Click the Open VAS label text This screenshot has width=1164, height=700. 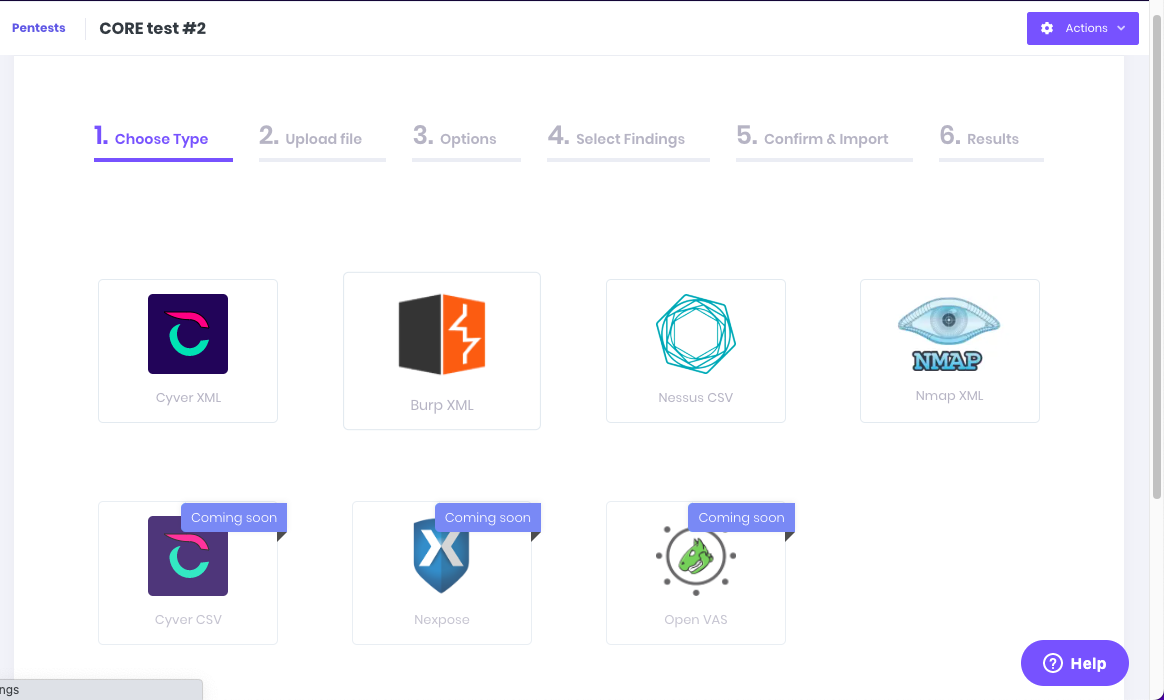[x=696, y=619]
